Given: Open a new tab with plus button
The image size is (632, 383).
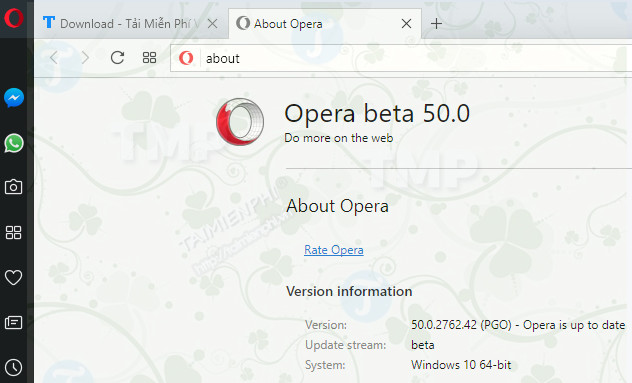Looking at the screenshot, I should coord(436,24).
